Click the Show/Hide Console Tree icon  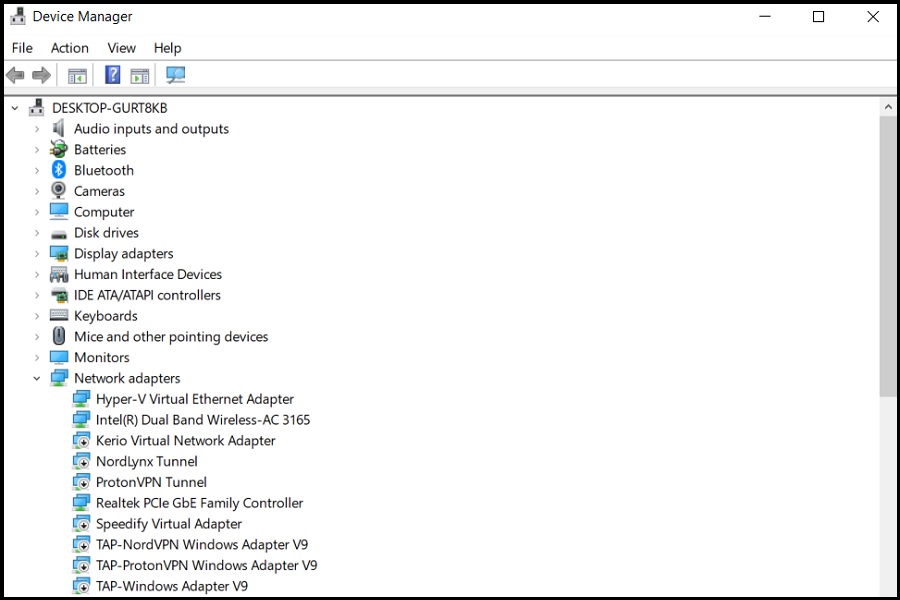pyautogui.click(x=77, y=74)
